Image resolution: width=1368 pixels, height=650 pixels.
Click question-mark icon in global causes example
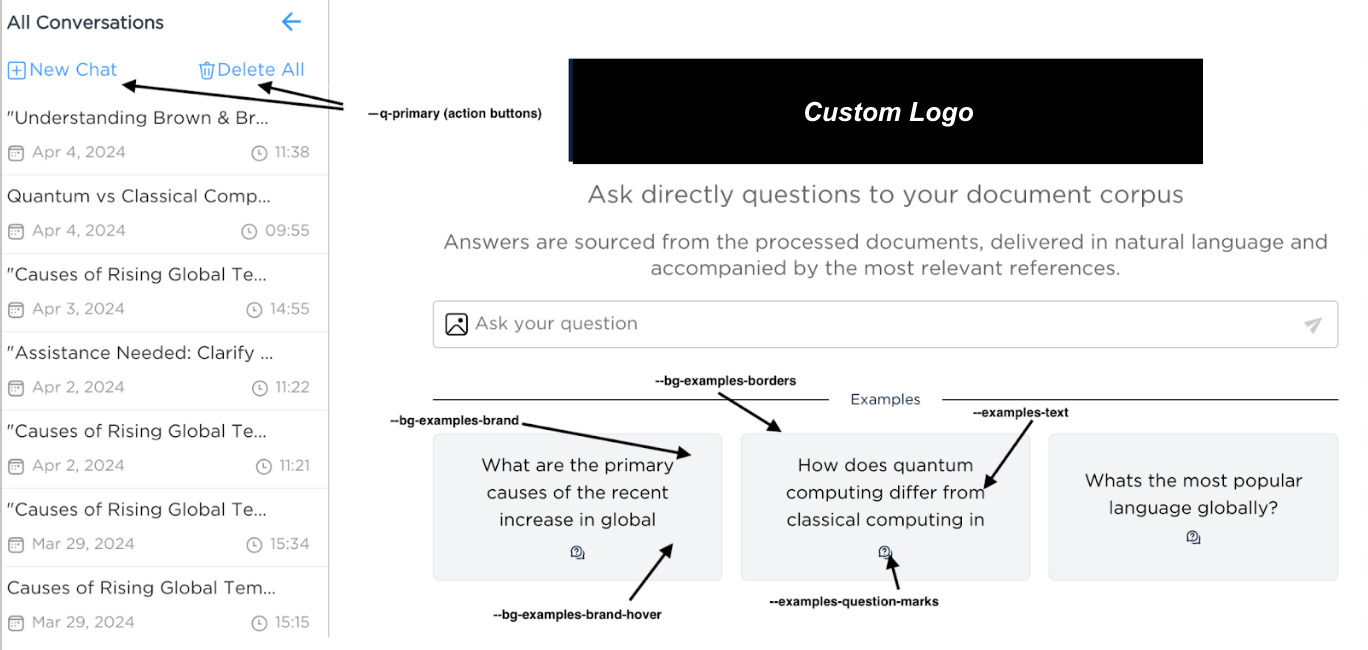(x=577, y=552)
